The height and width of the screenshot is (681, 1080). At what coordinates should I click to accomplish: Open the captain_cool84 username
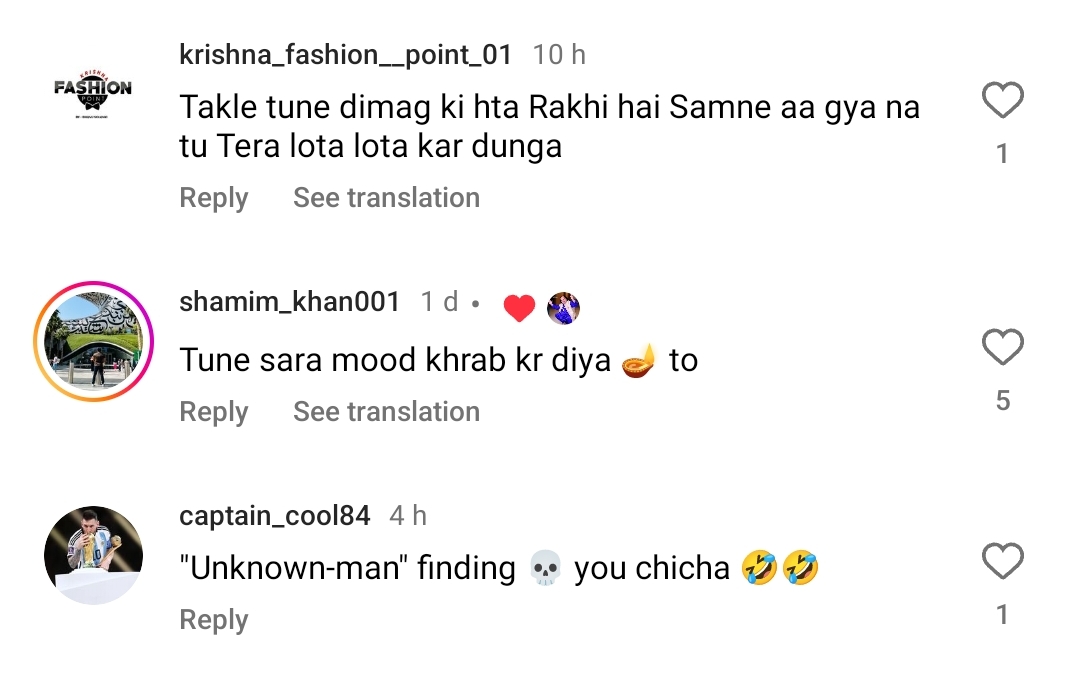pyautogui.click(x=274, y=516)
